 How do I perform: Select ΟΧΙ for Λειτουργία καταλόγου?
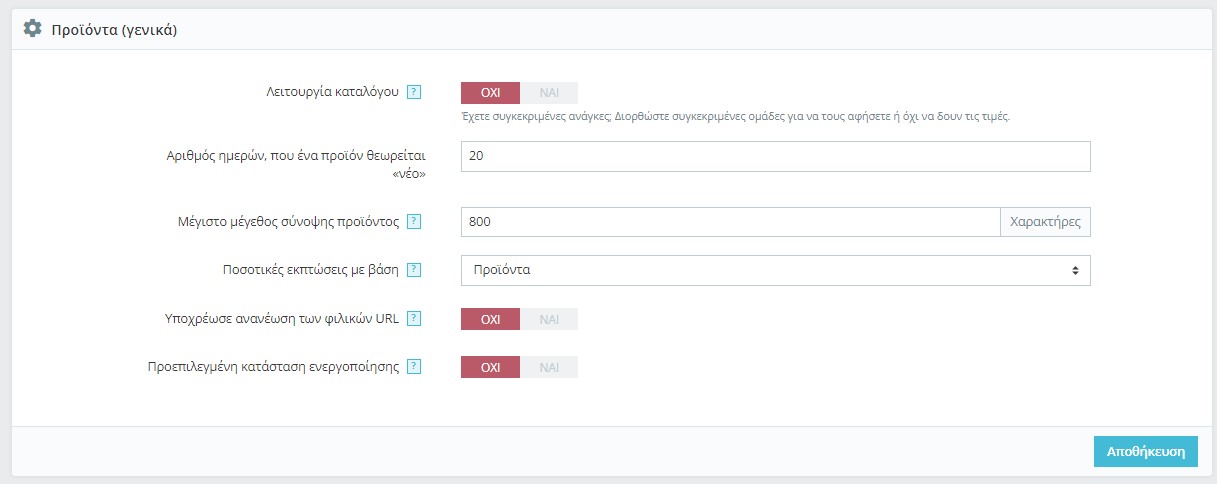(x=490, y=93)
